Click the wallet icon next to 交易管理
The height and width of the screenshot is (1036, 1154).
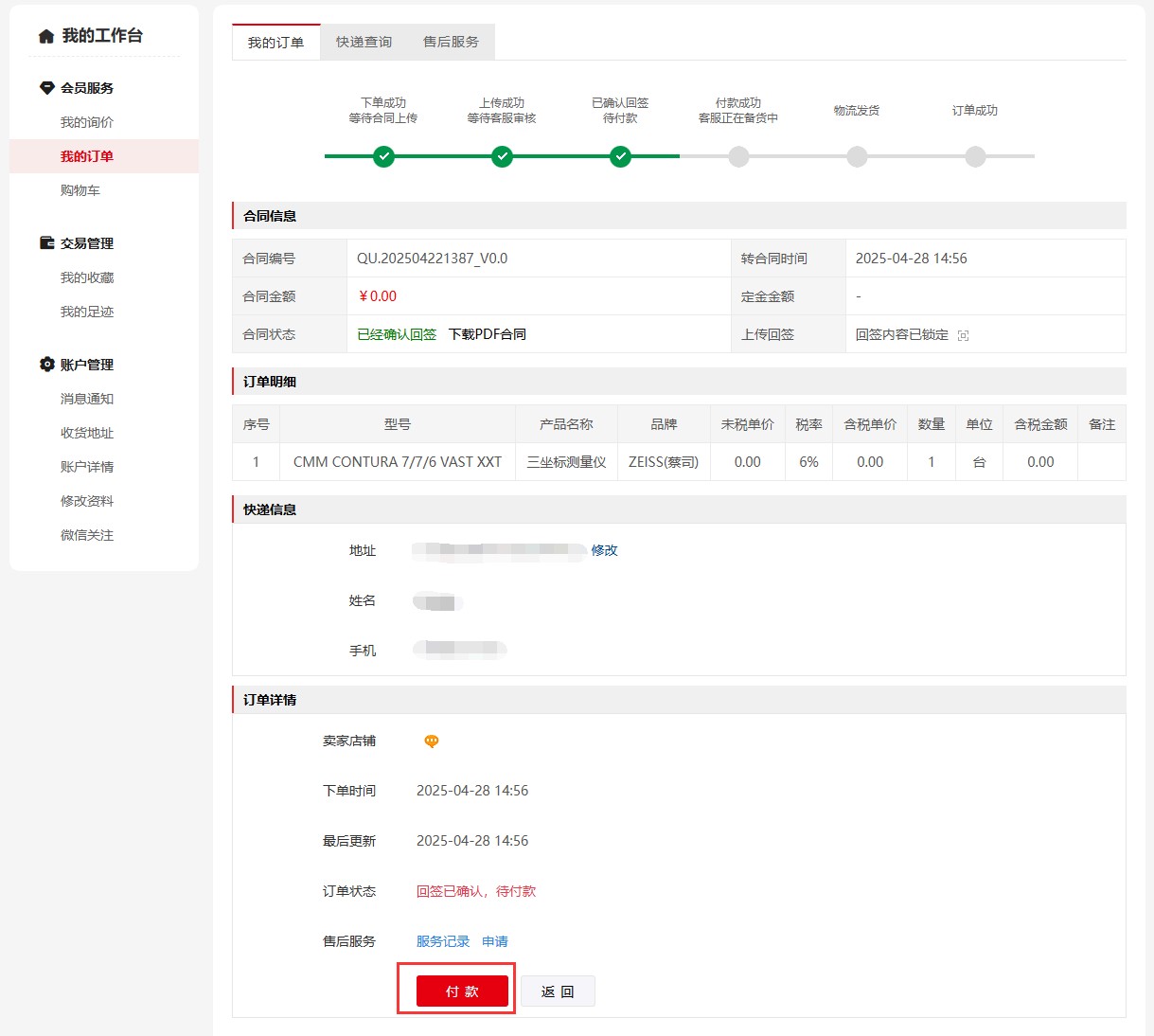pos(46,243)
